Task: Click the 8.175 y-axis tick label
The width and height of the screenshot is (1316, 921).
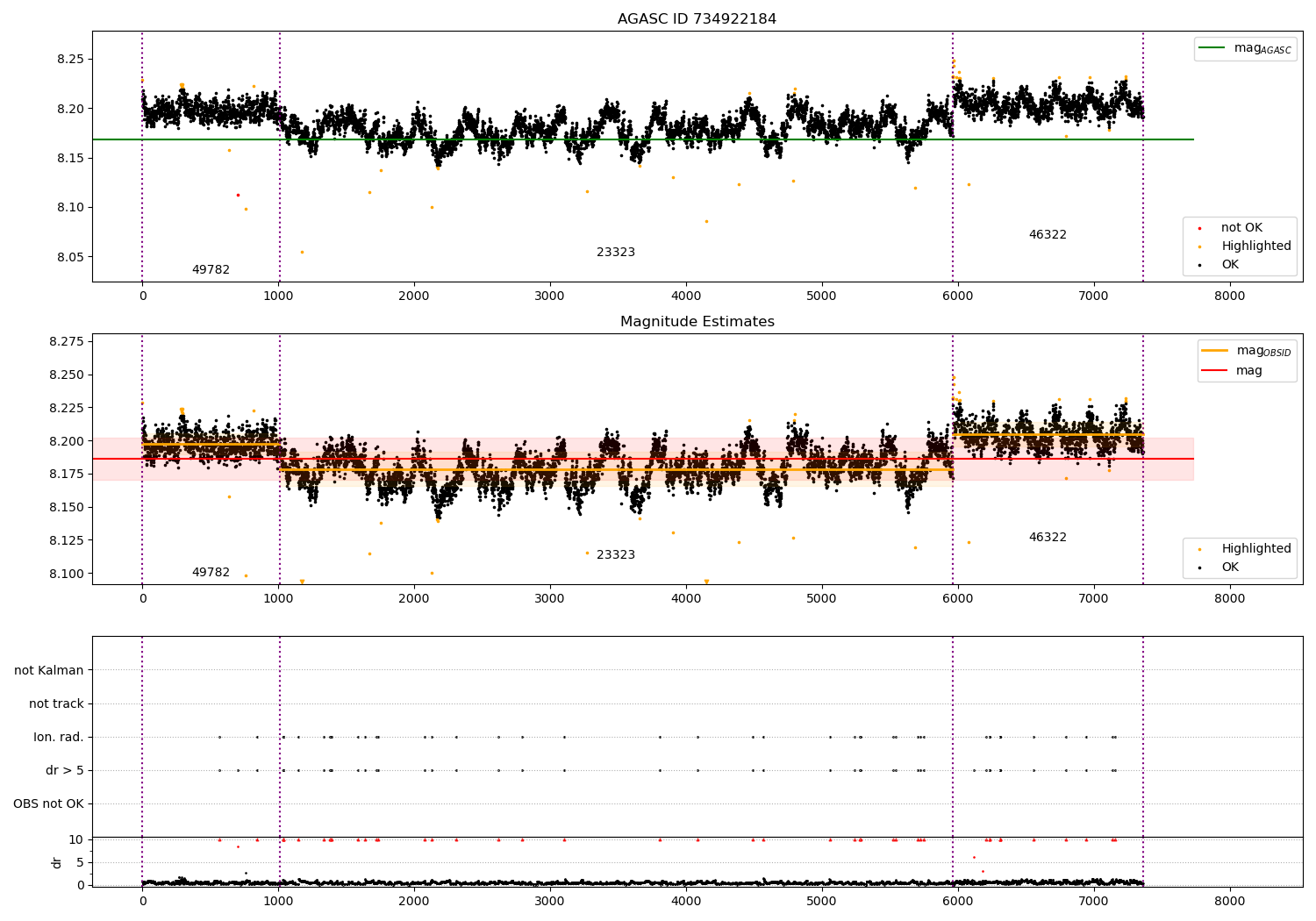Action: tap(67, 474)
